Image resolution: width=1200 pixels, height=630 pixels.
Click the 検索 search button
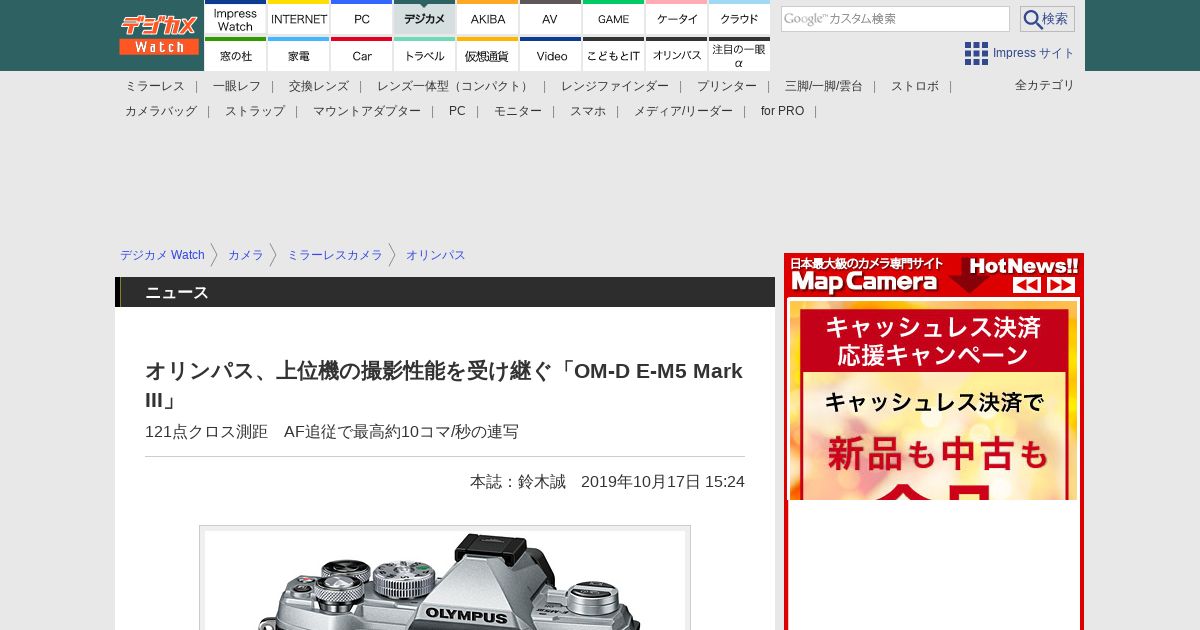[1047, 19]
